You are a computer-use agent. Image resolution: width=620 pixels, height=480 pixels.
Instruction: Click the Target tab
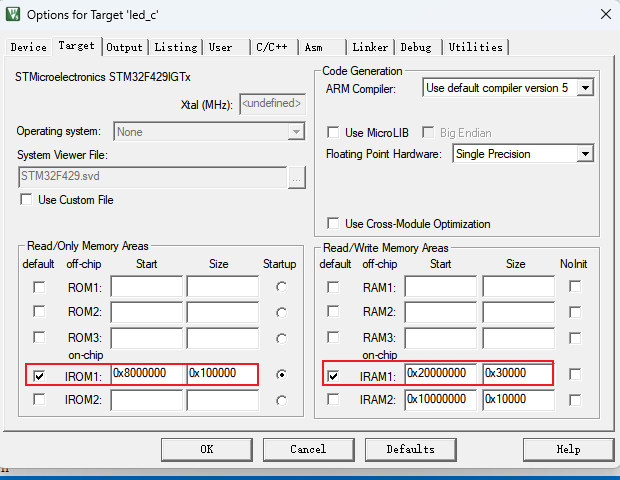(76, 46)
